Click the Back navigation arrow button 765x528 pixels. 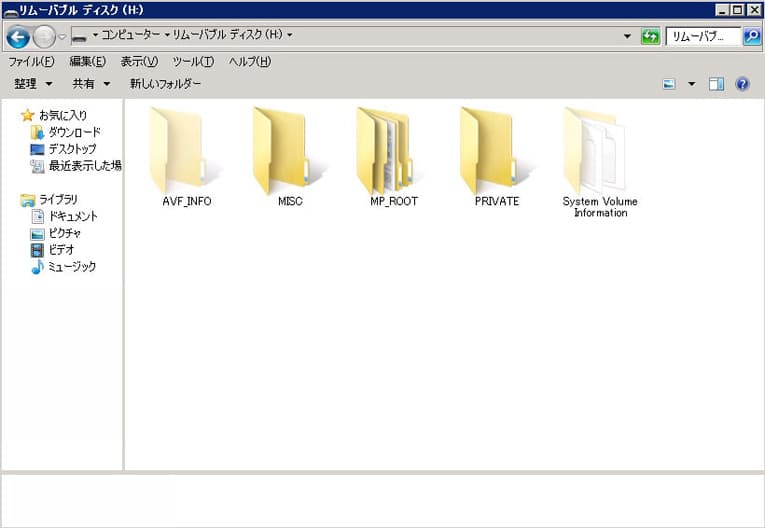18,37
